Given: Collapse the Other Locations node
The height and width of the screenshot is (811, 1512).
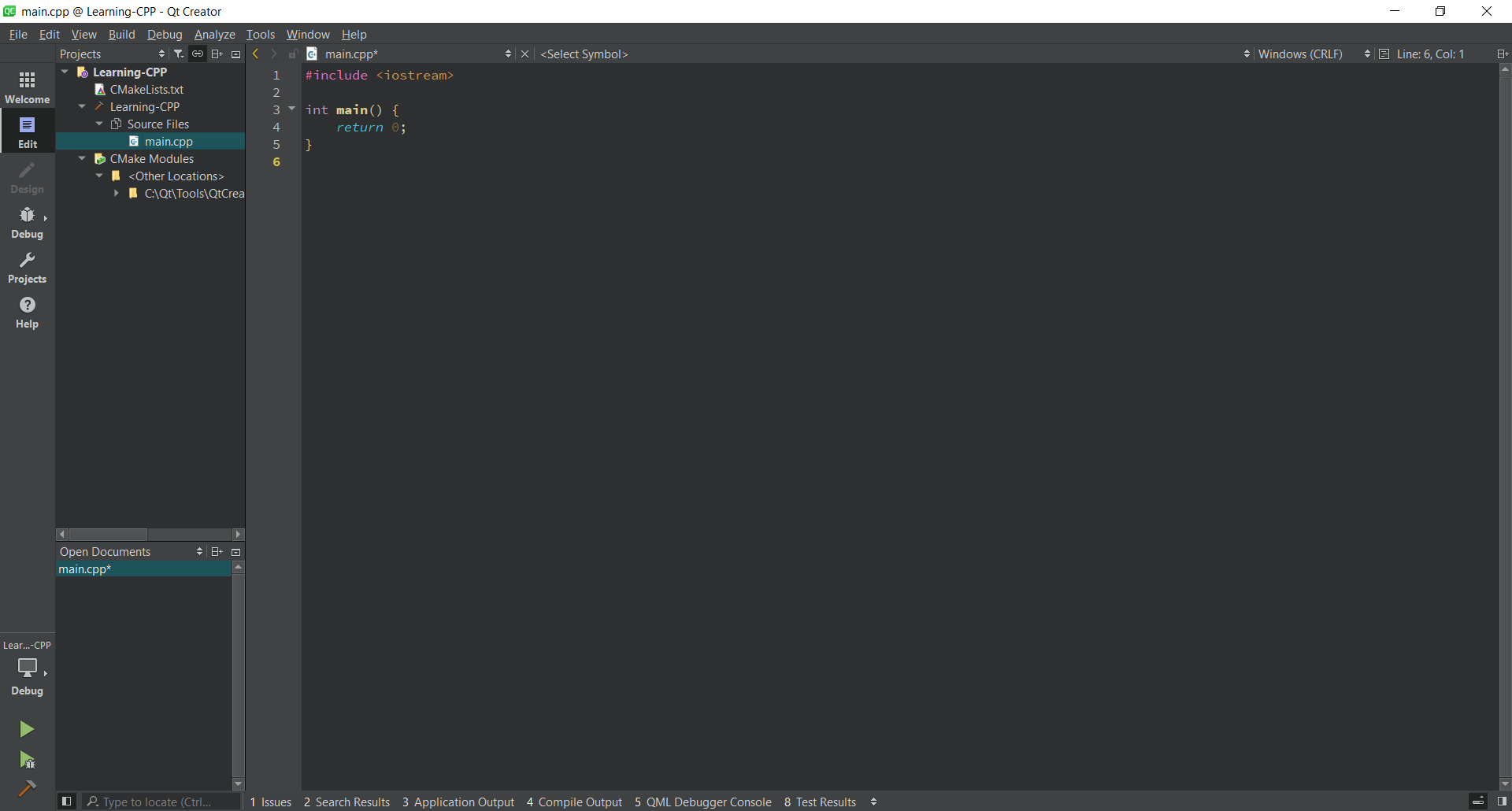Looking at the screenshot, I should (100, 176).
